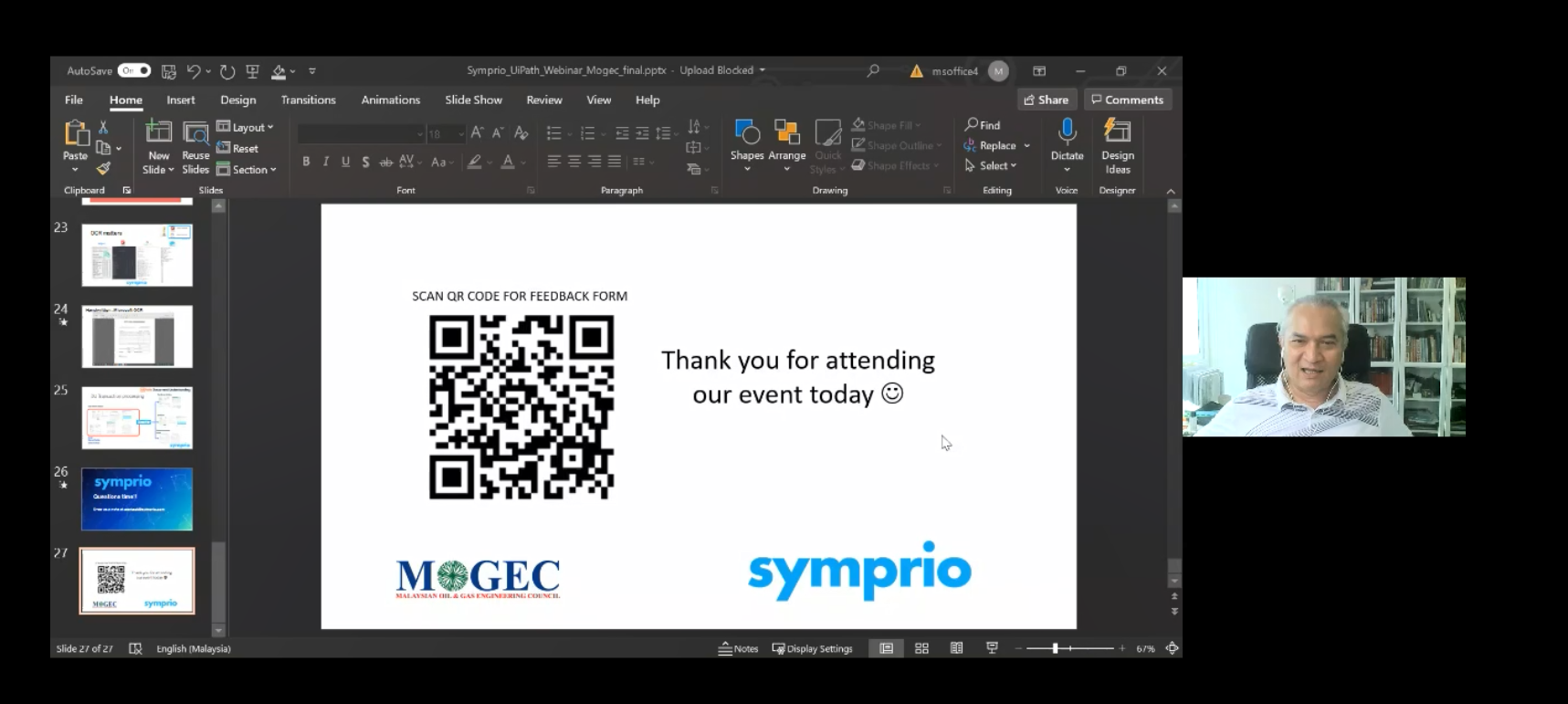Toggle numbered list
1568x704 pixels.
point(587,133)
